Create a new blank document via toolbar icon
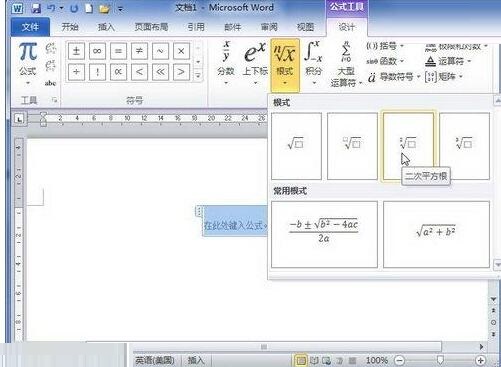The height and width of the screenshot is (367, 501). point(89,8)
